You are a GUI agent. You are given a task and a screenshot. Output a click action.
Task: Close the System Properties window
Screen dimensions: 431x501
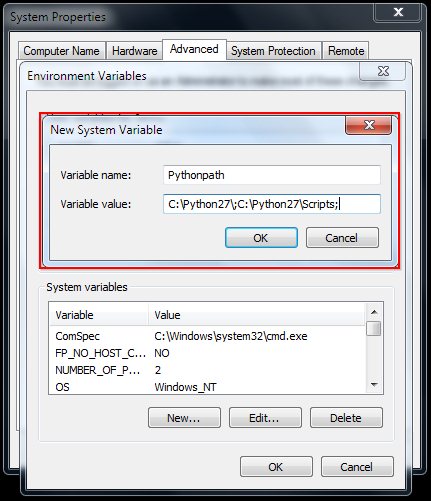[398, 13]
